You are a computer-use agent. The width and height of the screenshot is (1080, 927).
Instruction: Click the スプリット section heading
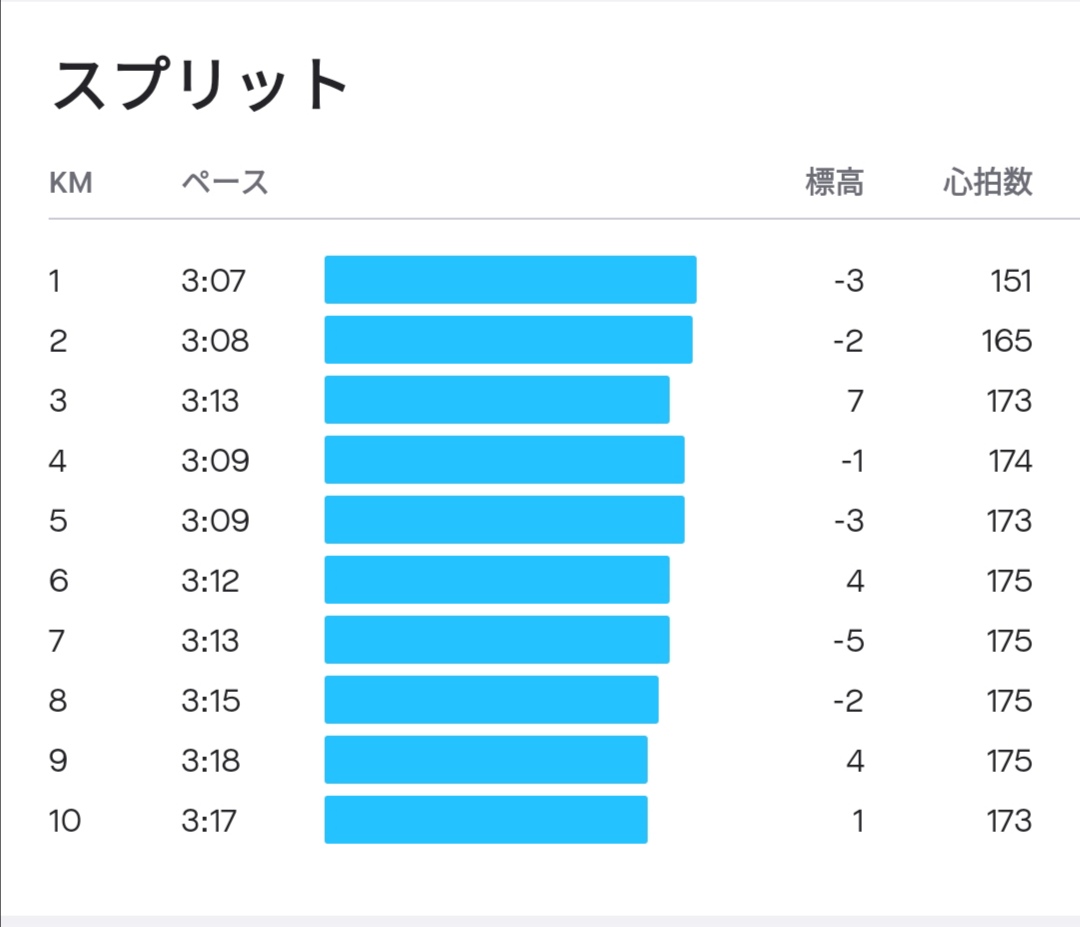pos(199,87)
